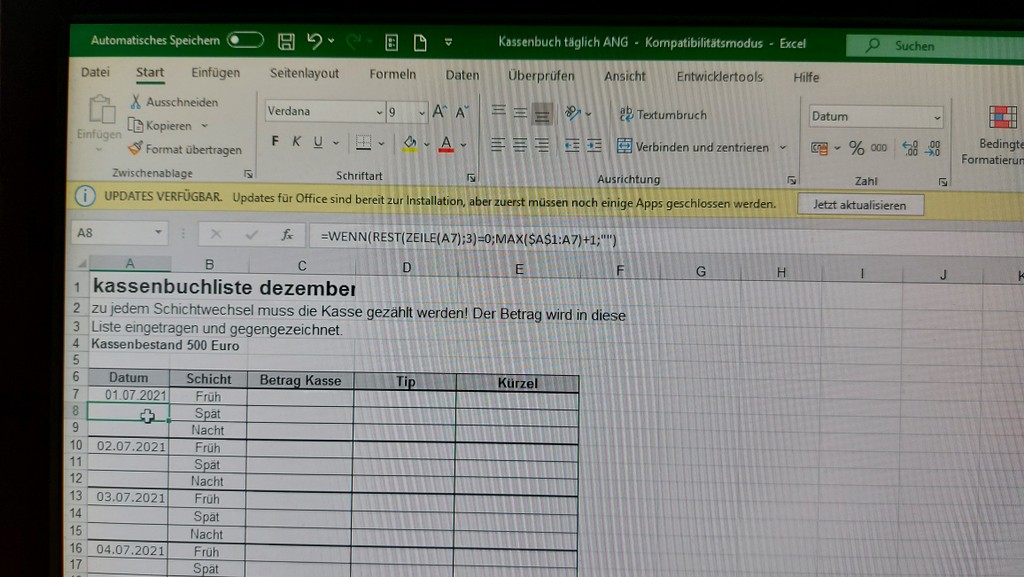The width and height of the screenshot is (1024, 577).
Task: Click the fx insert function icon
Action: tap(287, 235)
